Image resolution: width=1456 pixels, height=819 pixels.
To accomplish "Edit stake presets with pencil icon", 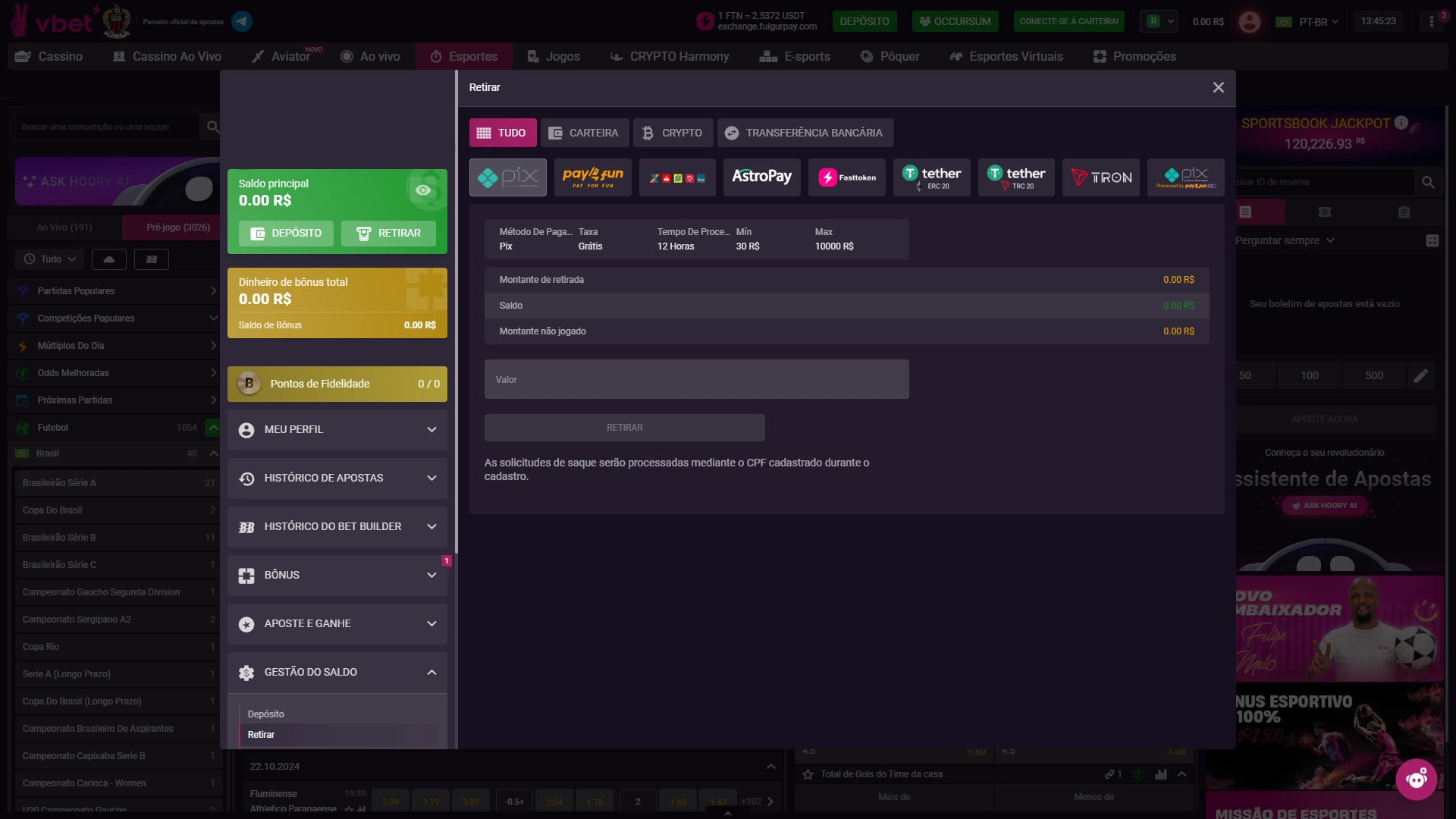I will [1420, 375].
